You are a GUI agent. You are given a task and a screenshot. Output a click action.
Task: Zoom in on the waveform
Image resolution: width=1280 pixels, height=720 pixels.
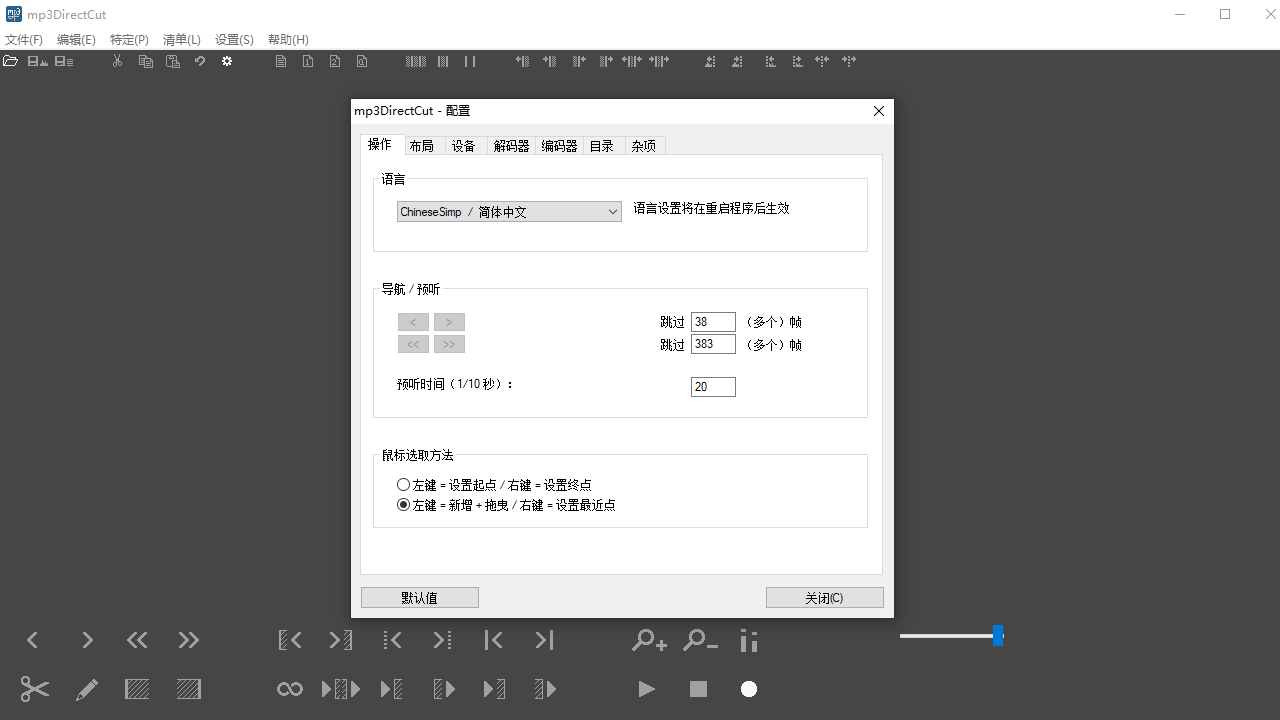(x=648, y=640)
